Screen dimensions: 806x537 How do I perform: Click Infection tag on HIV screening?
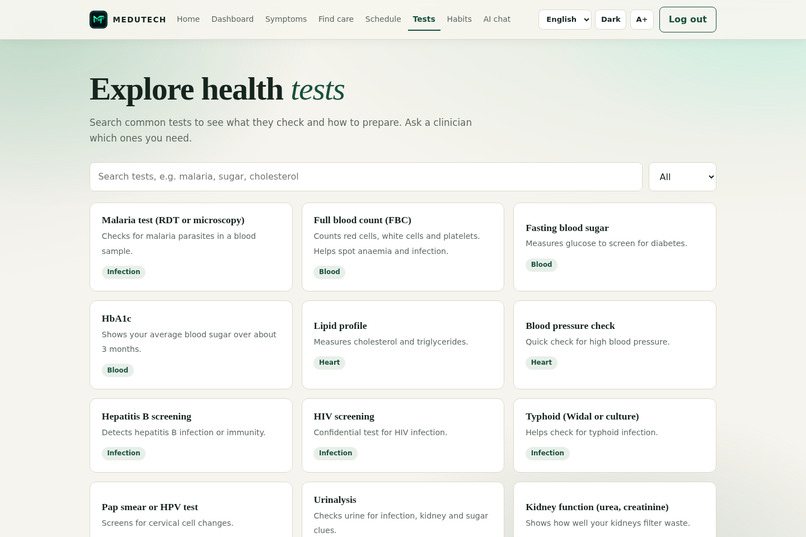click(x=336, y=453)
